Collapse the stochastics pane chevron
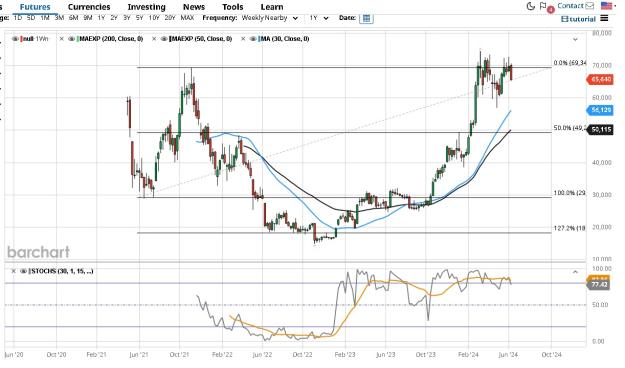The width and height of the screenshot is (625, 368). click(575, 272)
